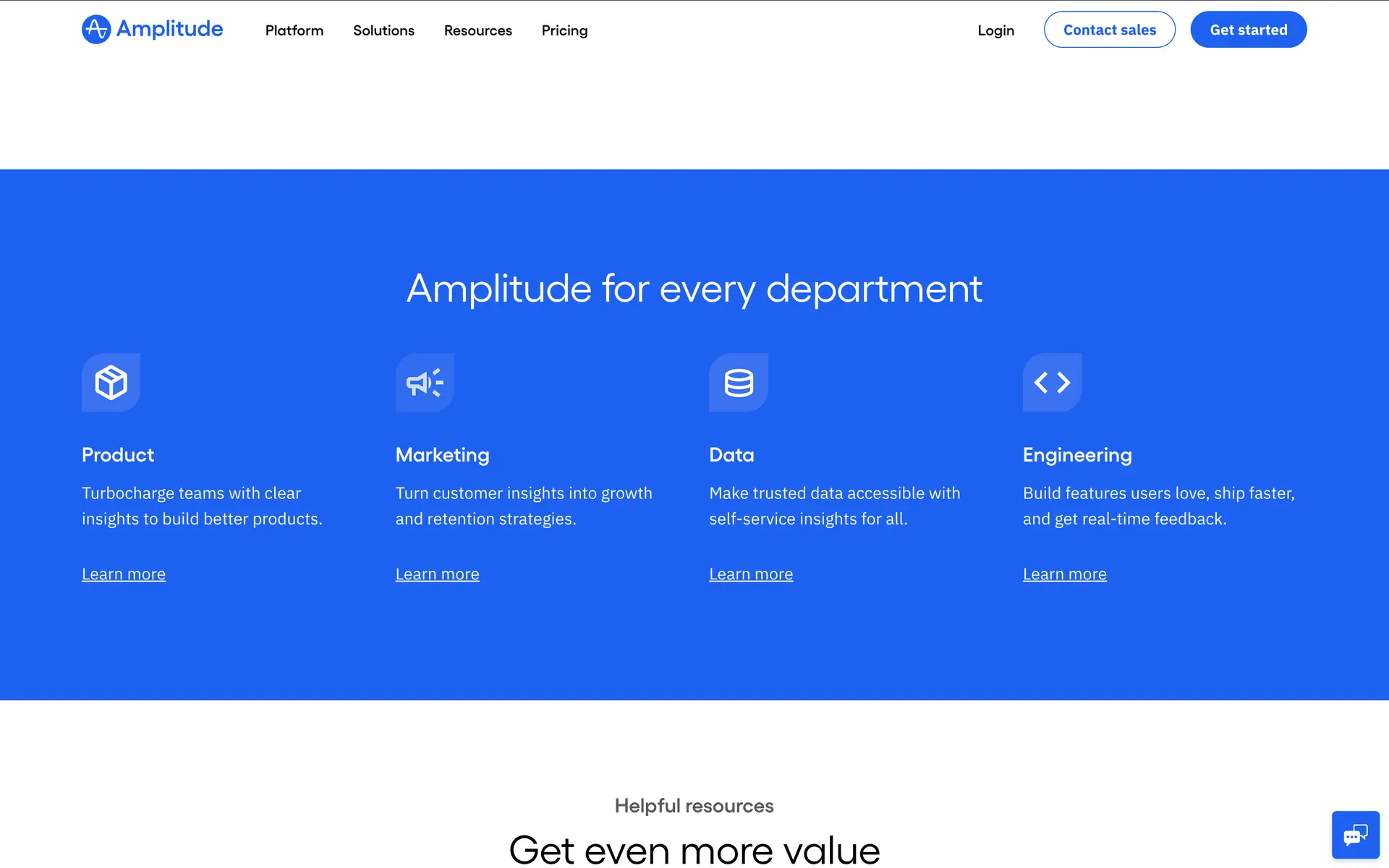This screenshot has height=868, width=1389.
Task: Go to the Pricing page
Action: (564, 30)
